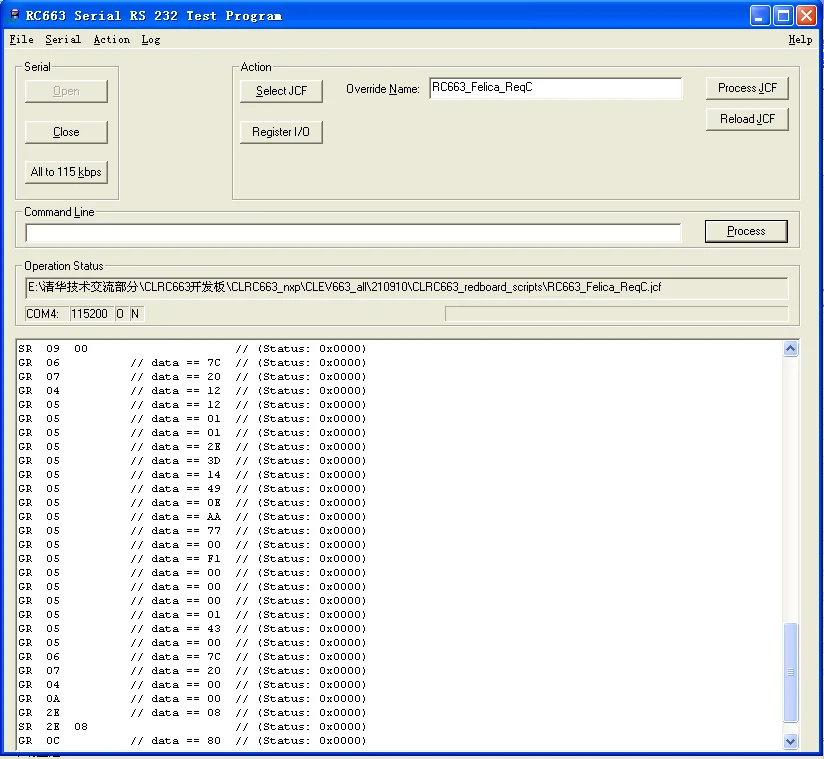
Task: Click the log line with data == 77
Action: pyautogui.click(x=192, y=531)
